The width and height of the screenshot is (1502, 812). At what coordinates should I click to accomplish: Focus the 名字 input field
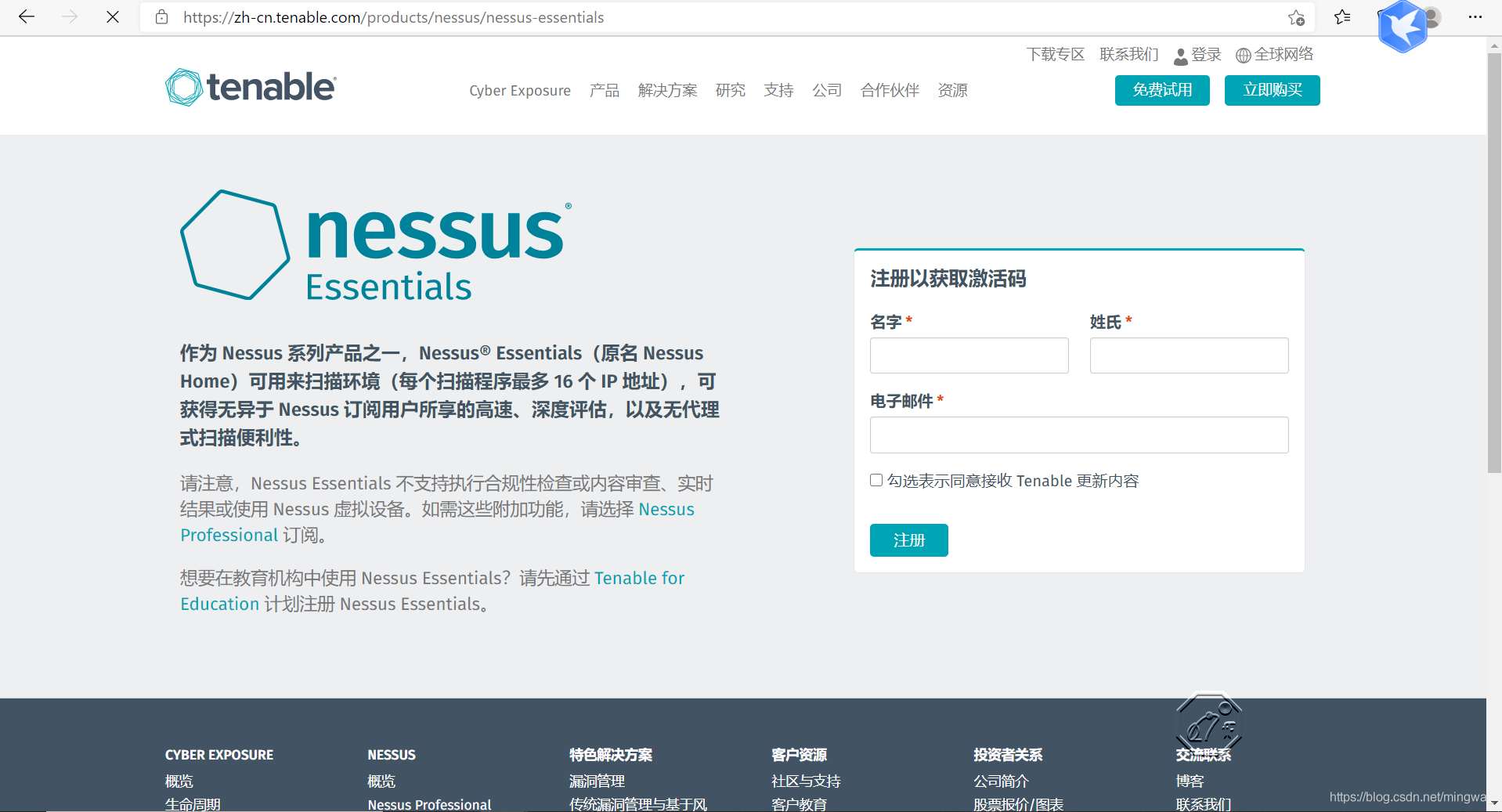(969, 355)
